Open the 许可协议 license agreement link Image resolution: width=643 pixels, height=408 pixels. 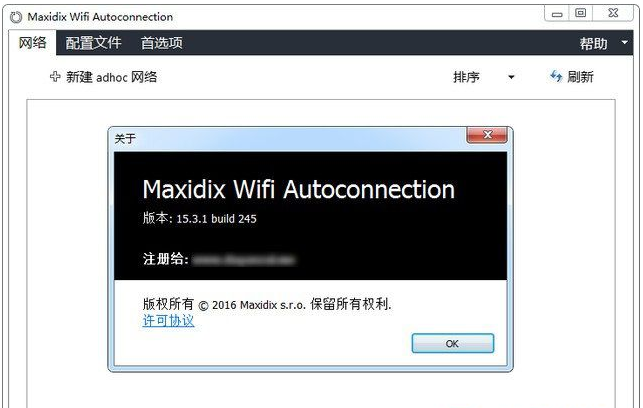pos(169,321)
